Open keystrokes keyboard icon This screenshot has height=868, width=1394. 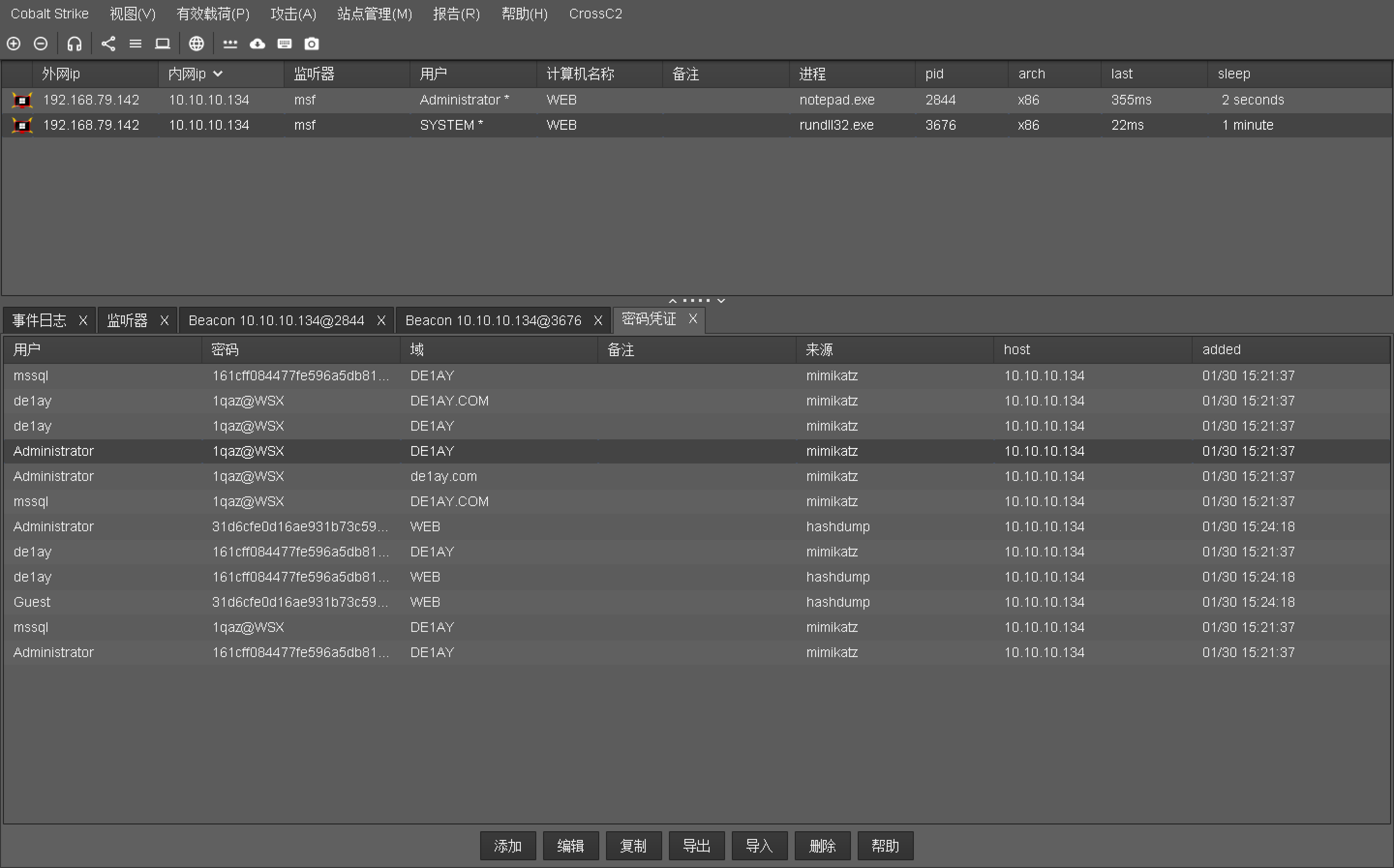click(x=284, y=44)
